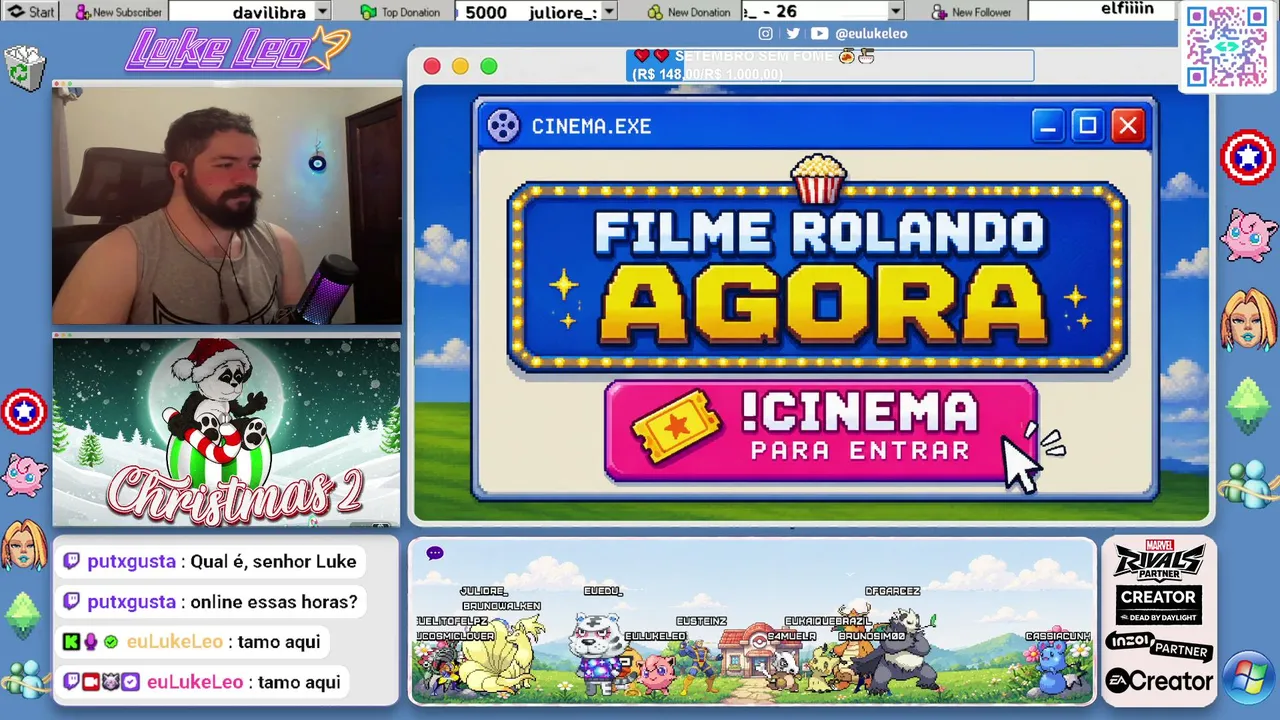Image resolution: width=1280 pixels, height=720 pixels.
Task: Click the yellow traffic-light window button
Action: coord(460,66)
